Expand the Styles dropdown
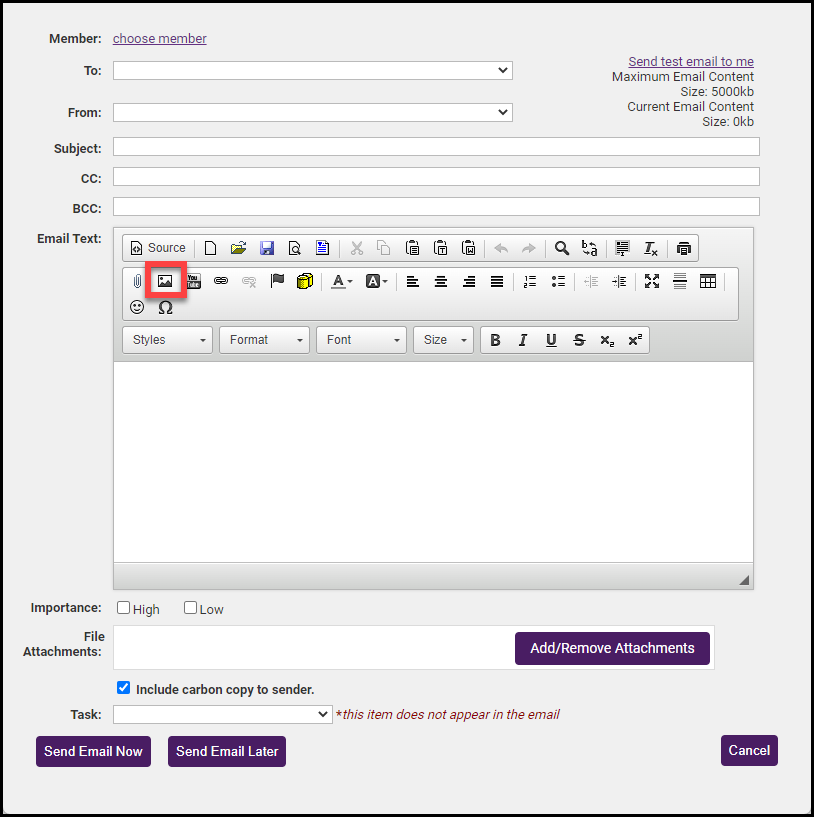Image resolution: width=814 pixels, height=817 pixels. pyautogui.click(x=167, y=340)
